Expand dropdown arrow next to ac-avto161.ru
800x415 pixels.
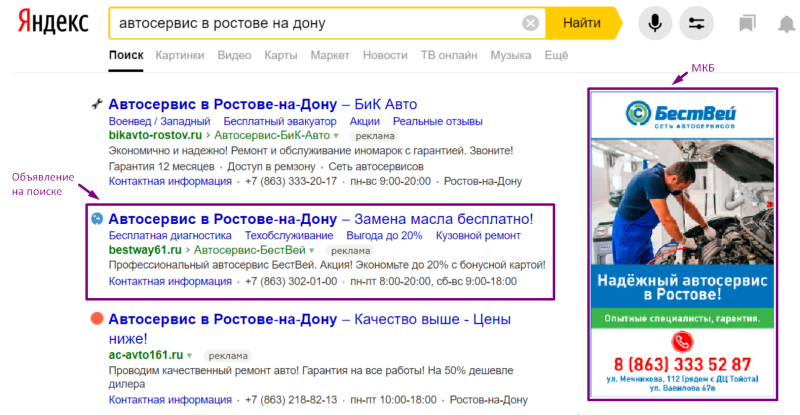click(189, 355)
